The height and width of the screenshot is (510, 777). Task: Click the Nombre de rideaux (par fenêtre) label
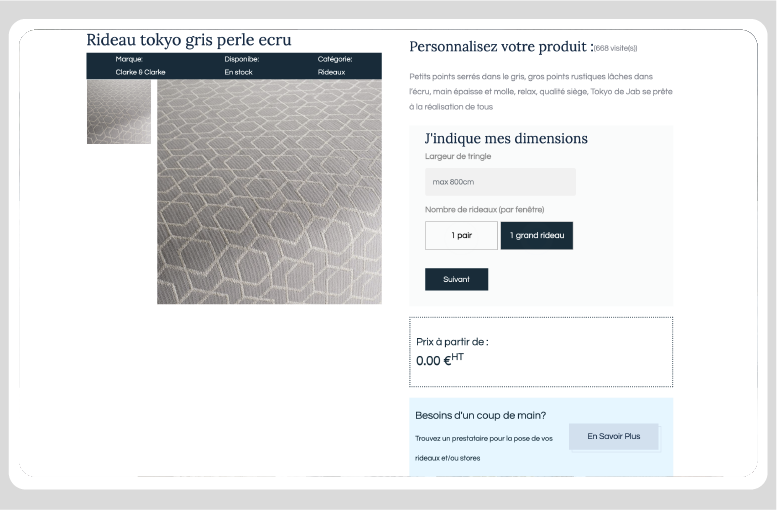pyautogui.click(x=485, y=210)
